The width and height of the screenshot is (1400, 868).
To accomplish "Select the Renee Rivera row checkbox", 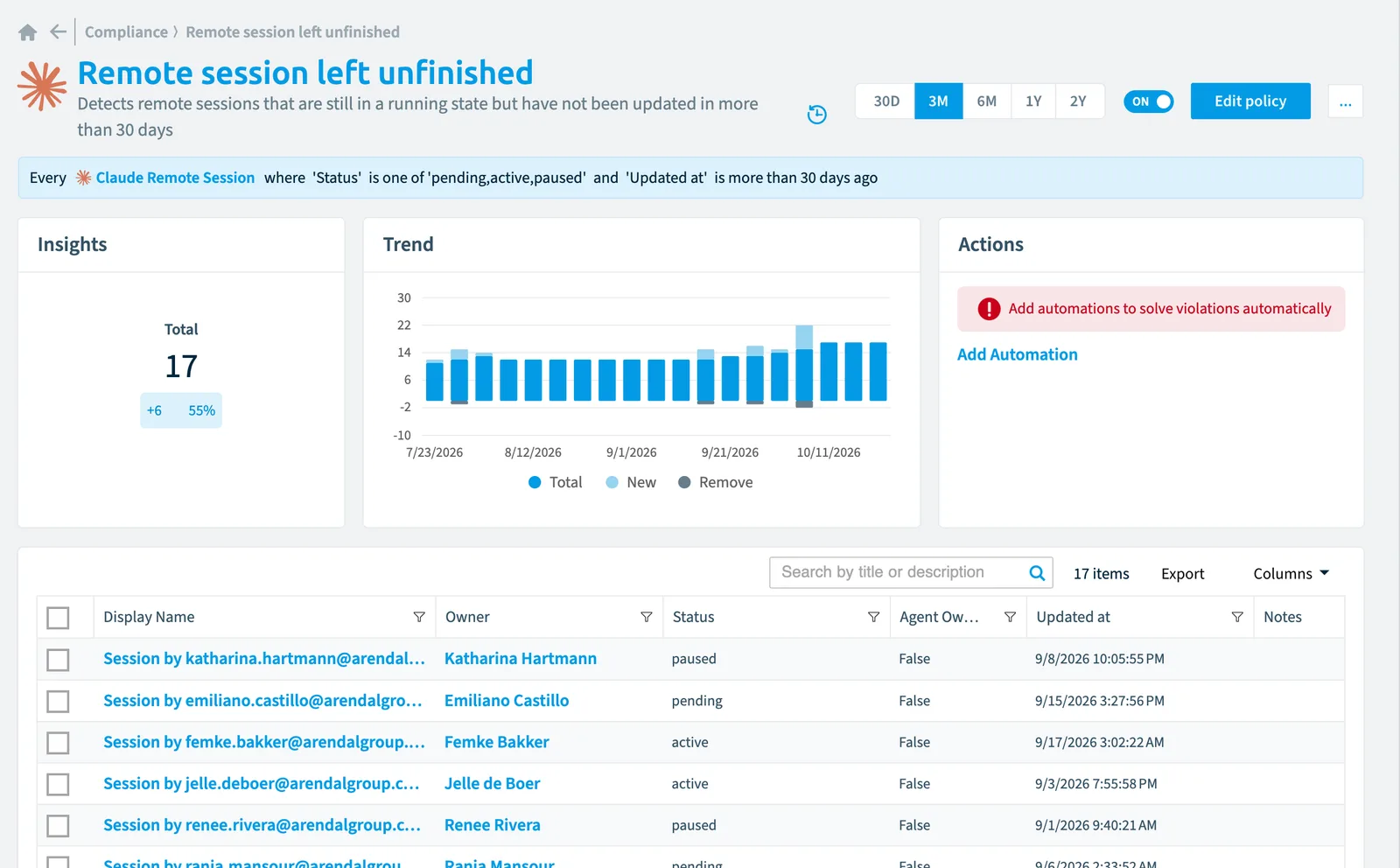I will [x=58, y=826].
